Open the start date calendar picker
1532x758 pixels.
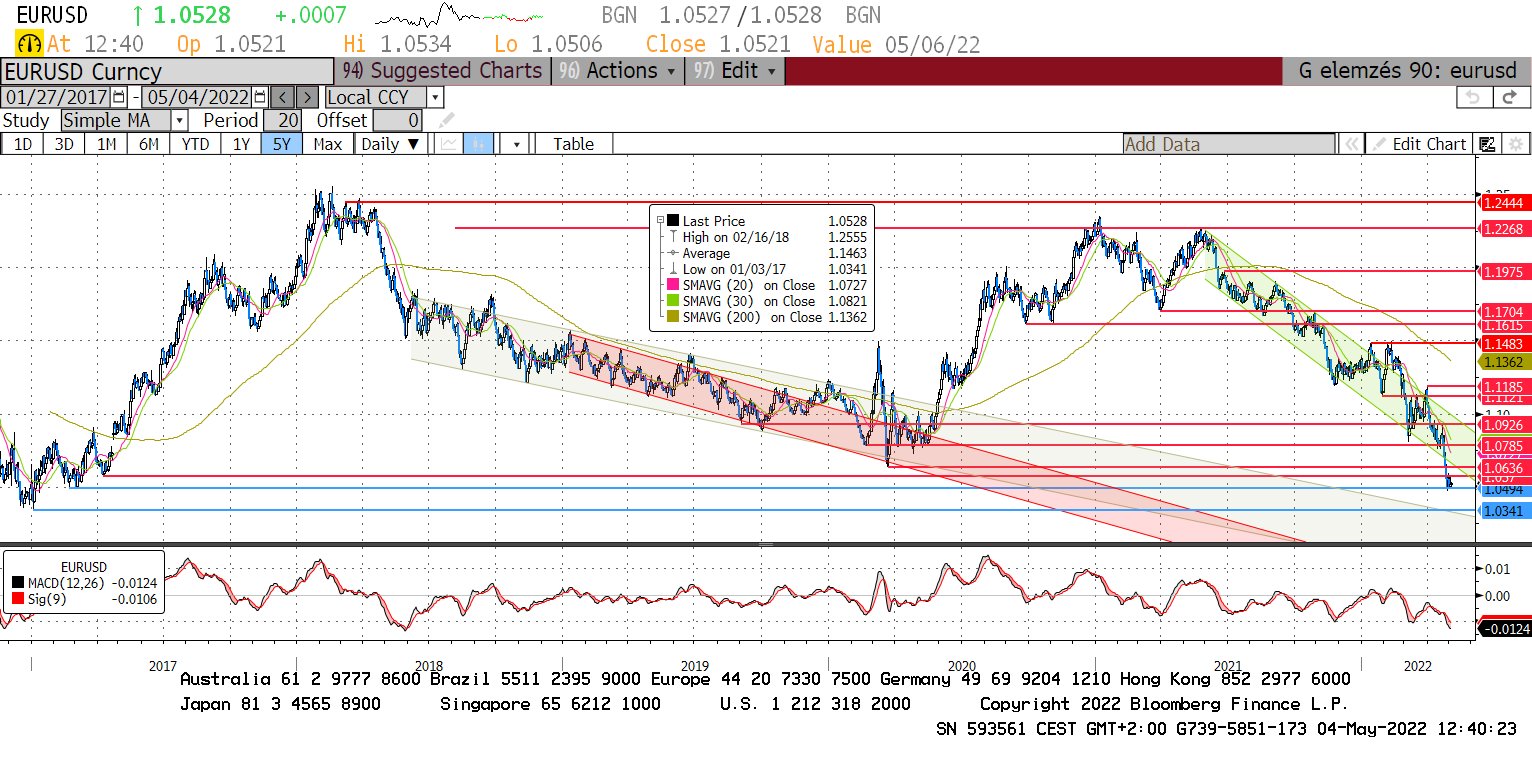(119, 97)
